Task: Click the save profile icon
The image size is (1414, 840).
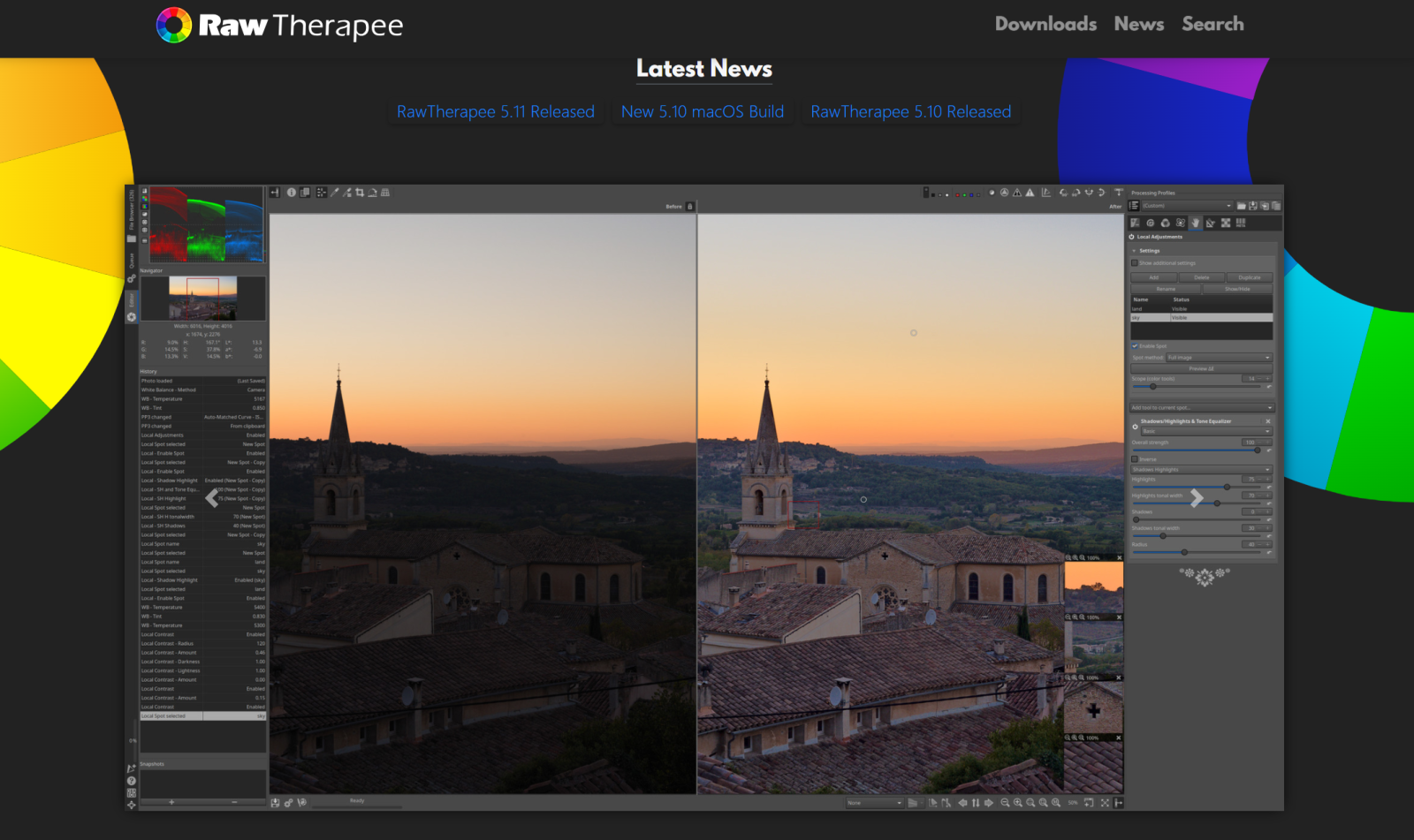Action: [1253, 206]
